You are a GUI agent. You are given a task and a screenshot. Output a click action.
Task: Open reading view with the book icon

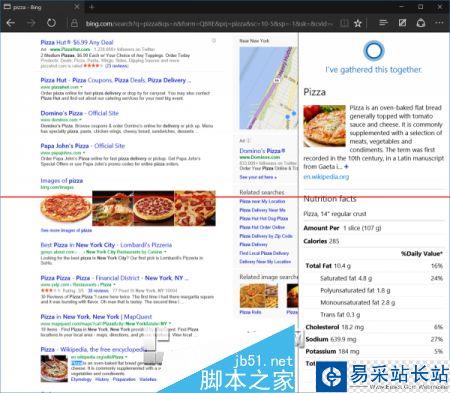click(x=344, y=23)
